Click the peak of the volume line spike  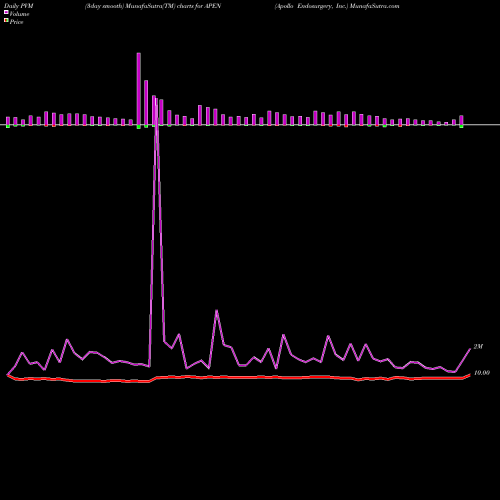click(157, 99)
